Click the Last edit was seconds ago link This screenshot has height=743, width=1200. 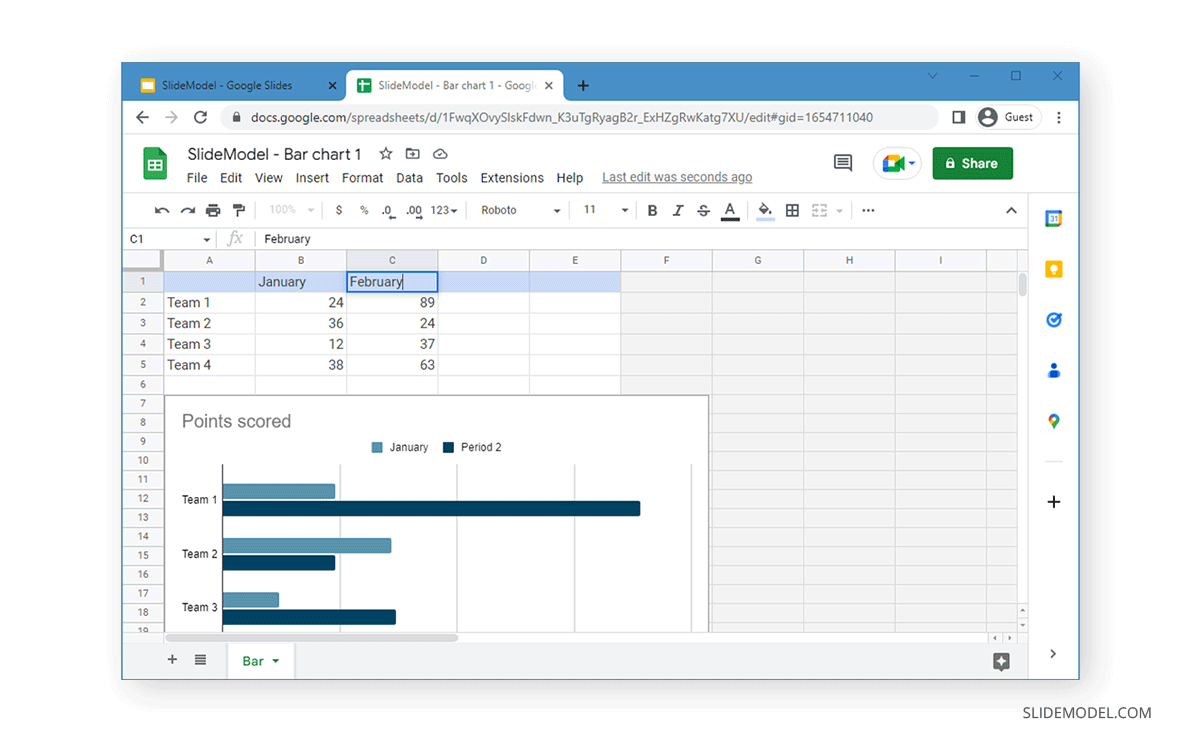(x=677, y=177)
